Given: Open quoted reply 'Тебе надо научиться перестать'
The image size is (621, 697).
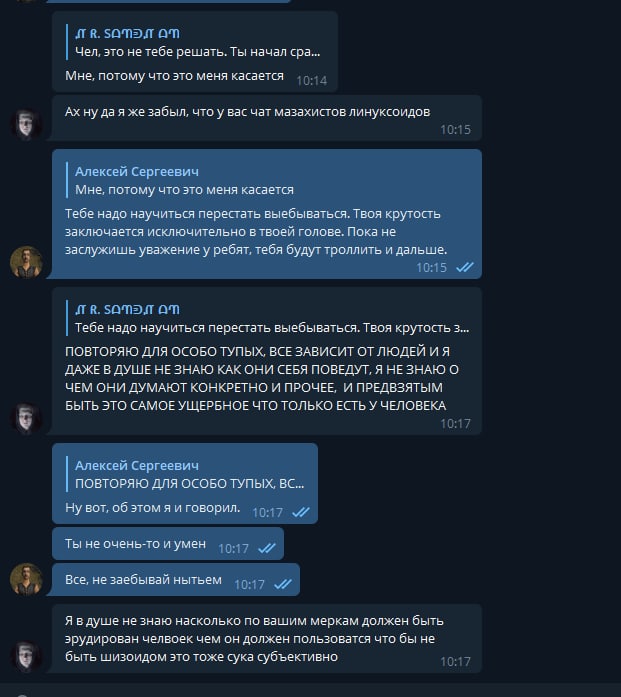Looking at the screenshot, I should click(x=268, y=319).
